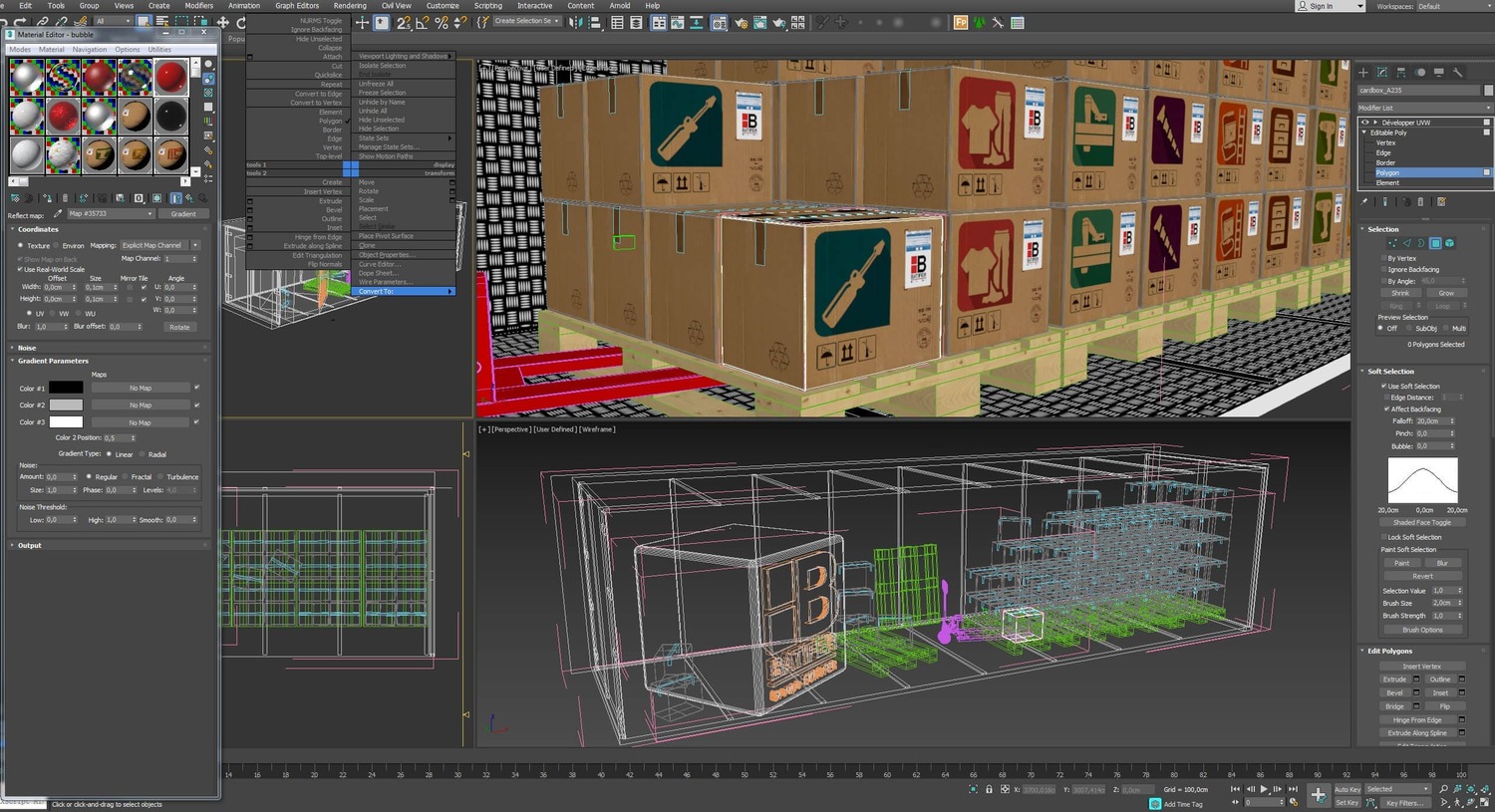Screen dimensions: 1495x812
Task: Click the Grow selection button
Action: pyautogui.click(x=1446, y=293)
